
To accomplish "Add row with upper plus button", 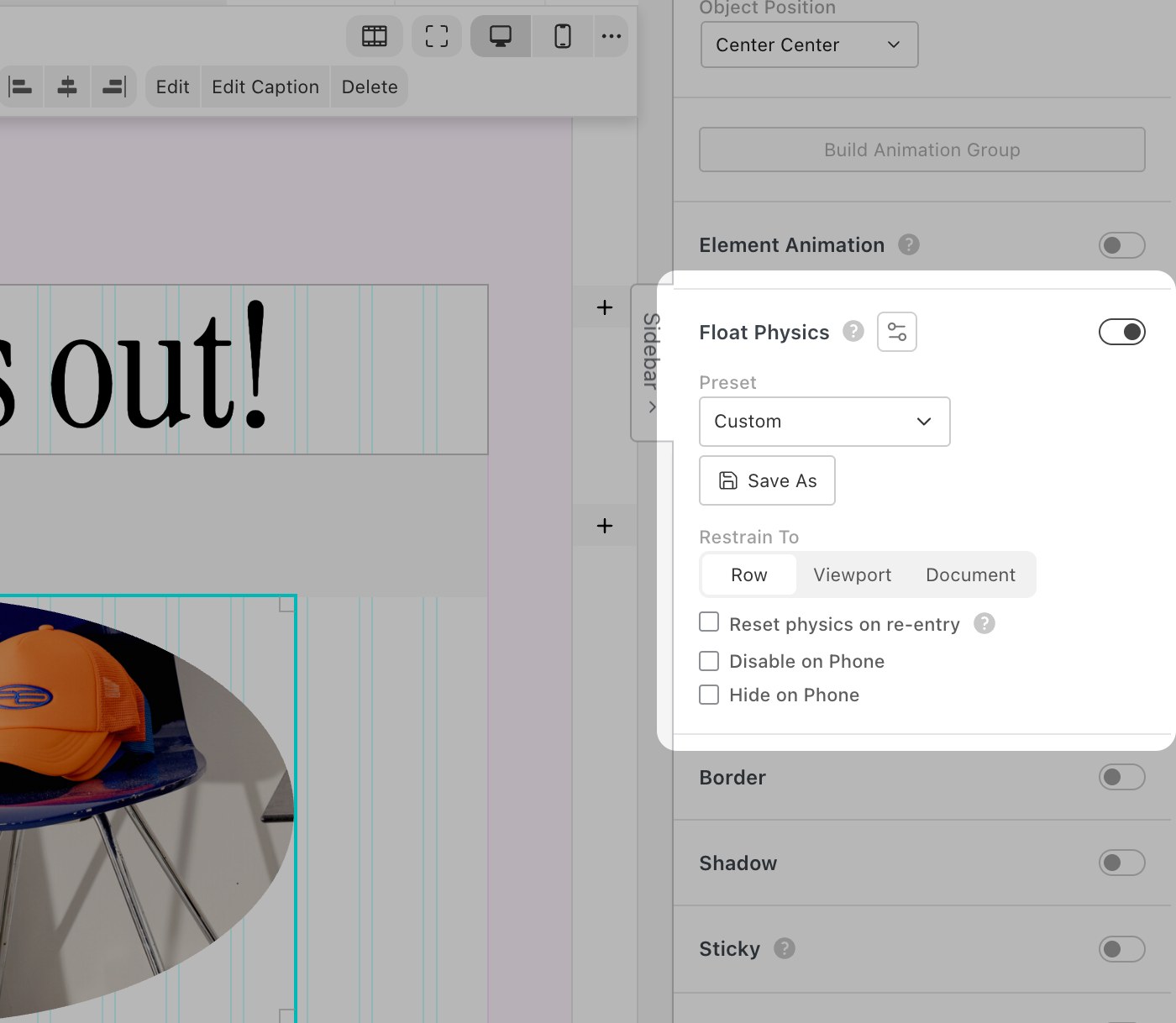I will pyautogui.click(x=605, y=307).
